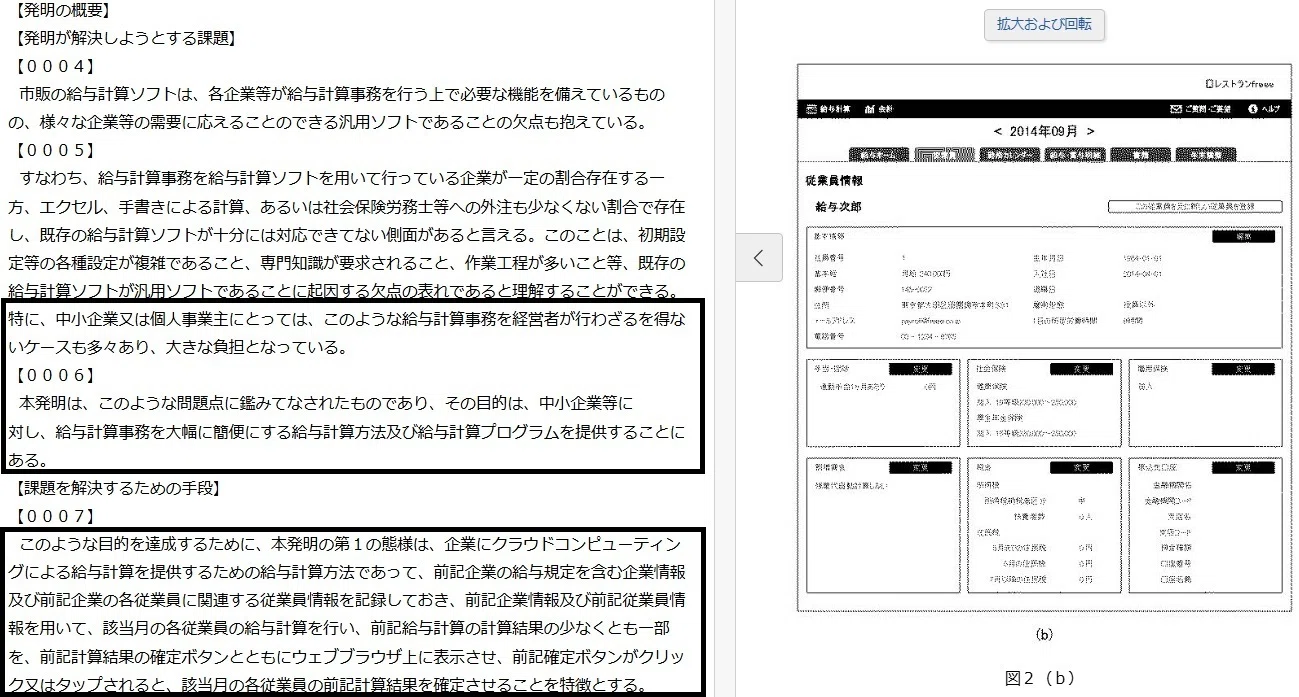
Task: Click the レストランfreee label in the figure
Action: (1242, 84)
